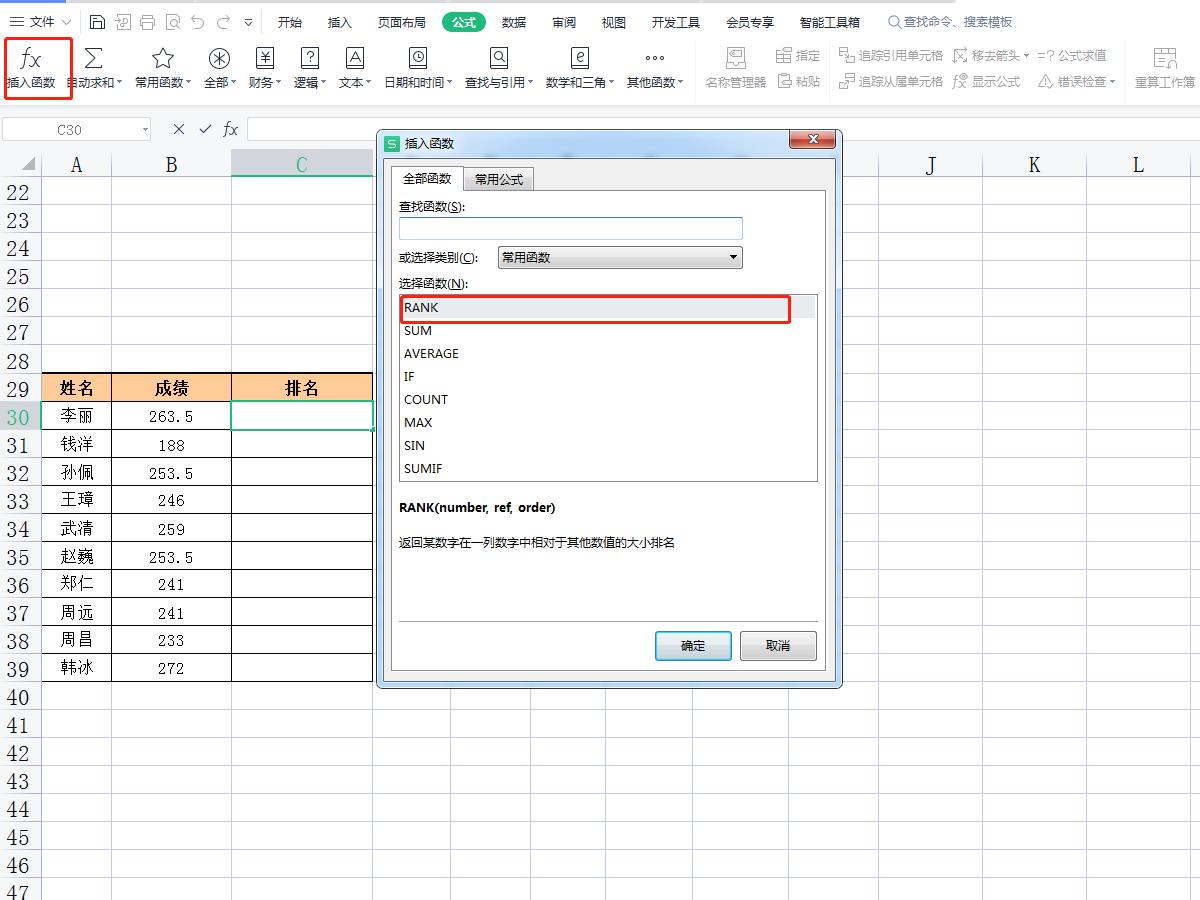
Task: Expand the function category (或选择类别) dropdown
Action: (733, 257)
